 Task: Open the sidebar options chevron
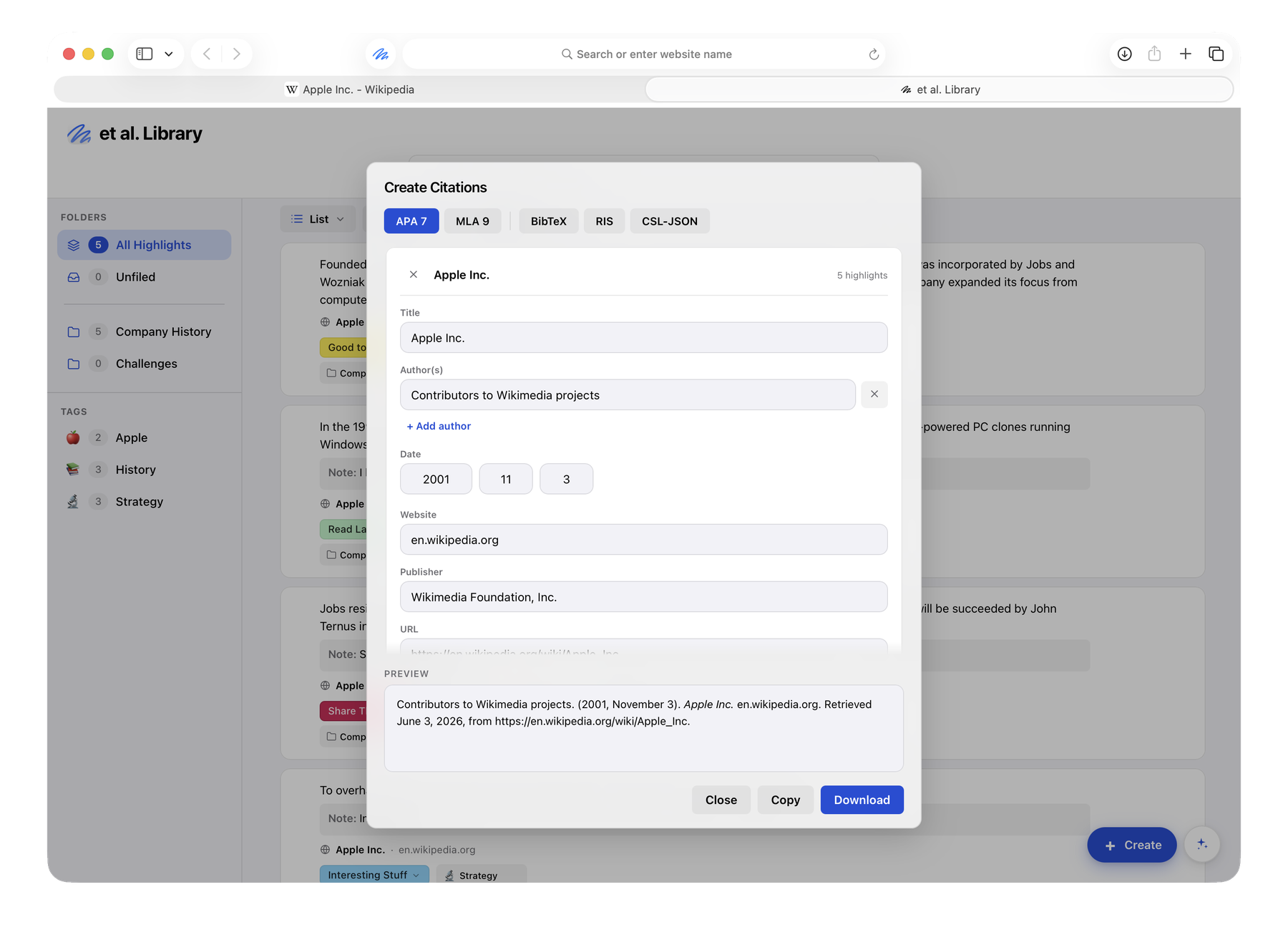(x=169, y=54)
